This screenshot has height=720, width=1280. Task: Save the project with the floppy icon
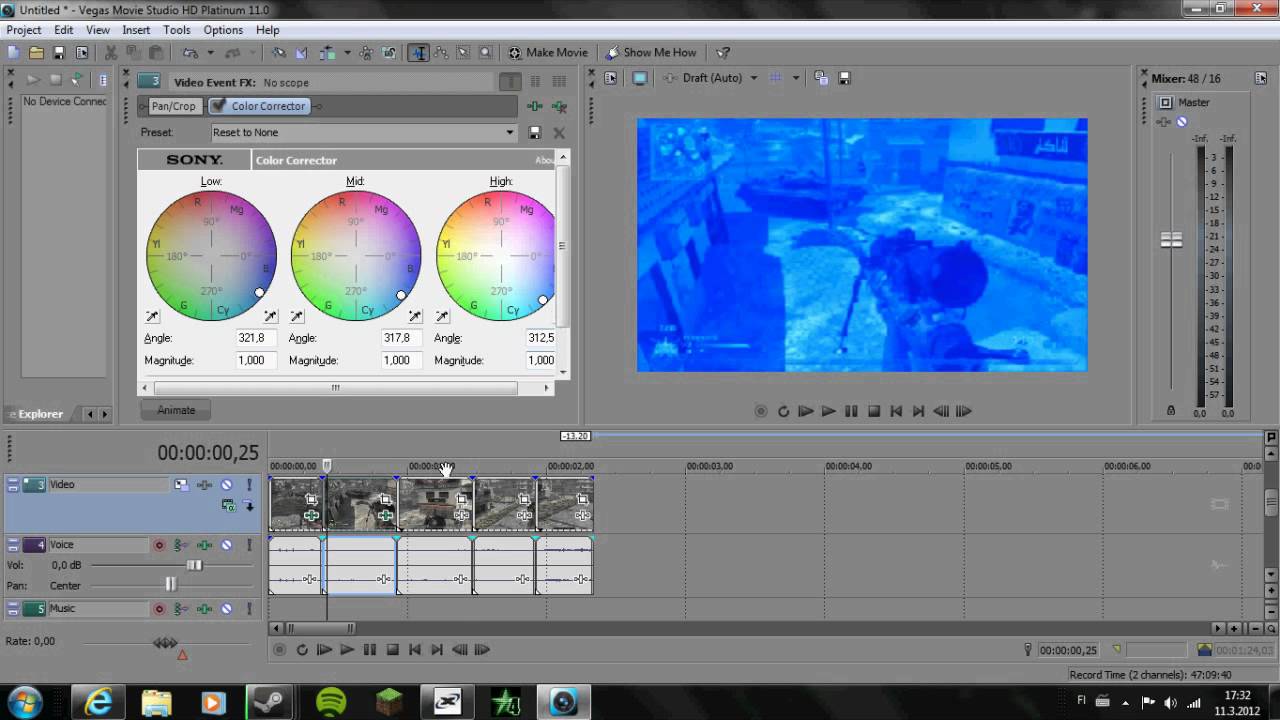click(59, 52)
